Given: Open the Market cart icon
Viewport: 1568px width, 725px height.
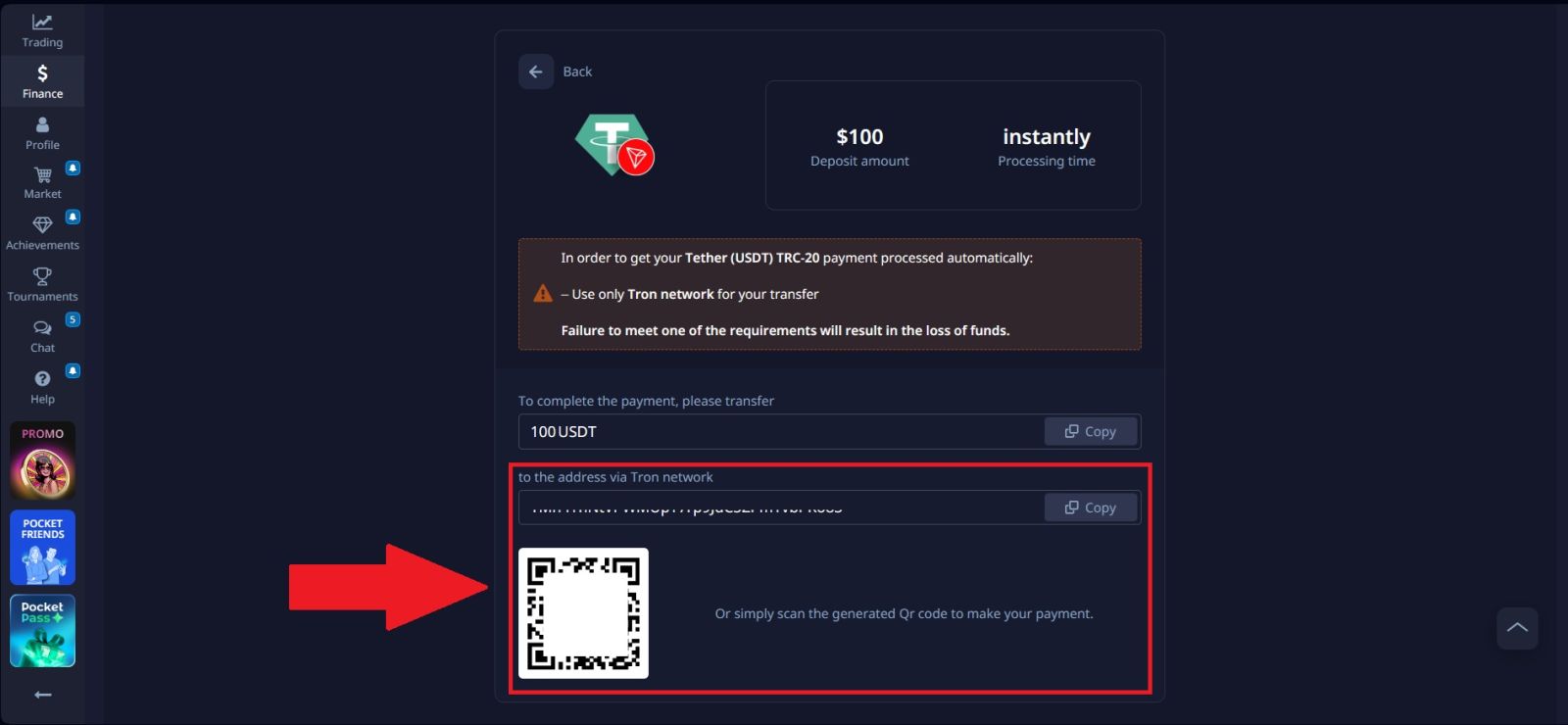Looking at the screenshot, I should click(x=42, y=175).
